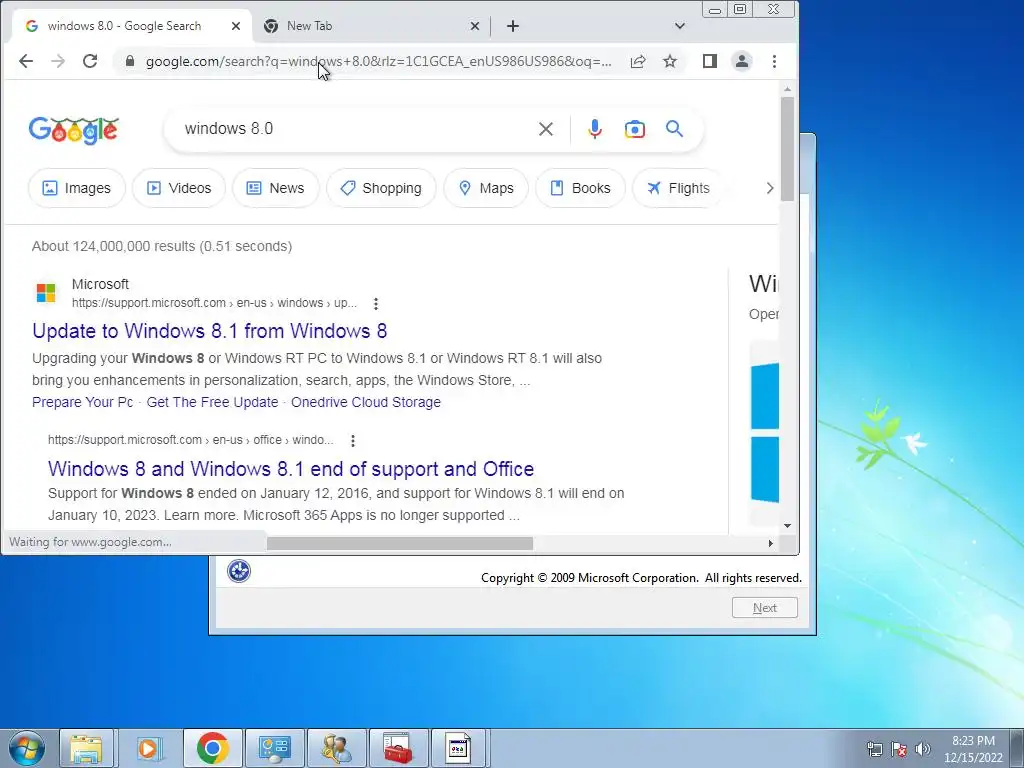Open options menu for first Microsoft result

pyautogui.click(x=376, y=304)
